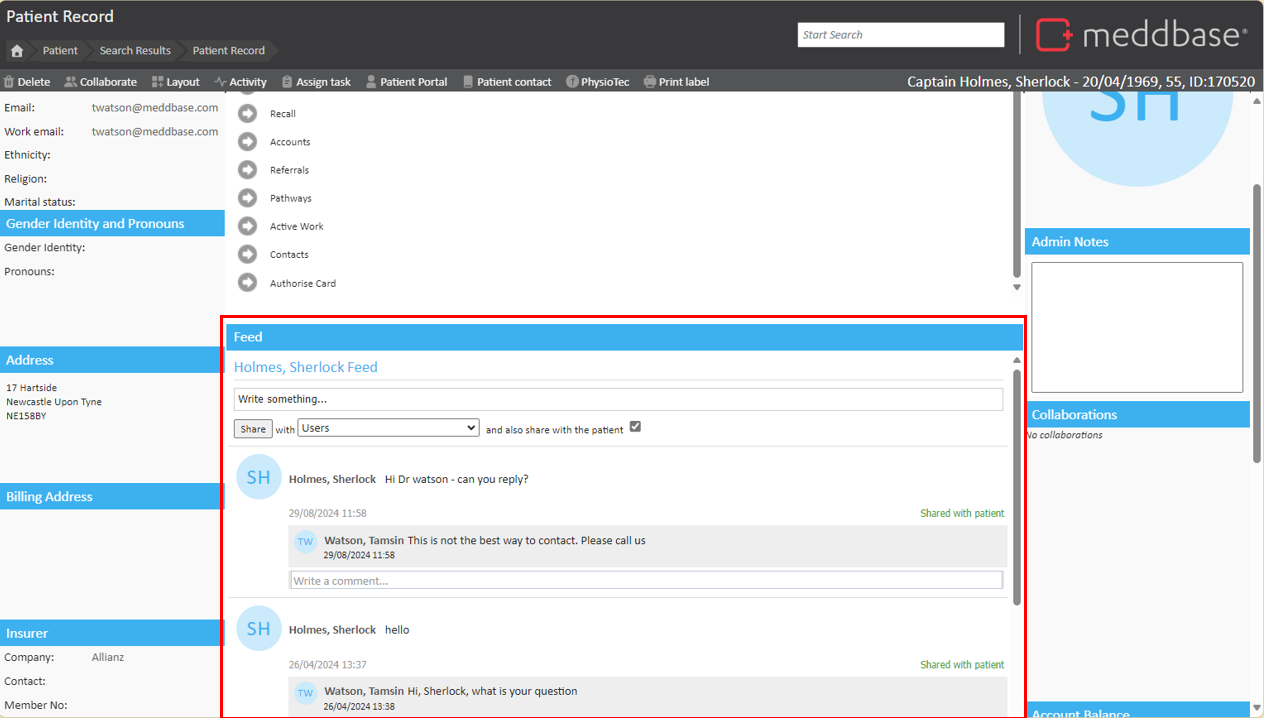Click the arrow icon next to Referrals
Image resolution: width=1265 pixels, height=718 pixels.
[x=247, y=170]
